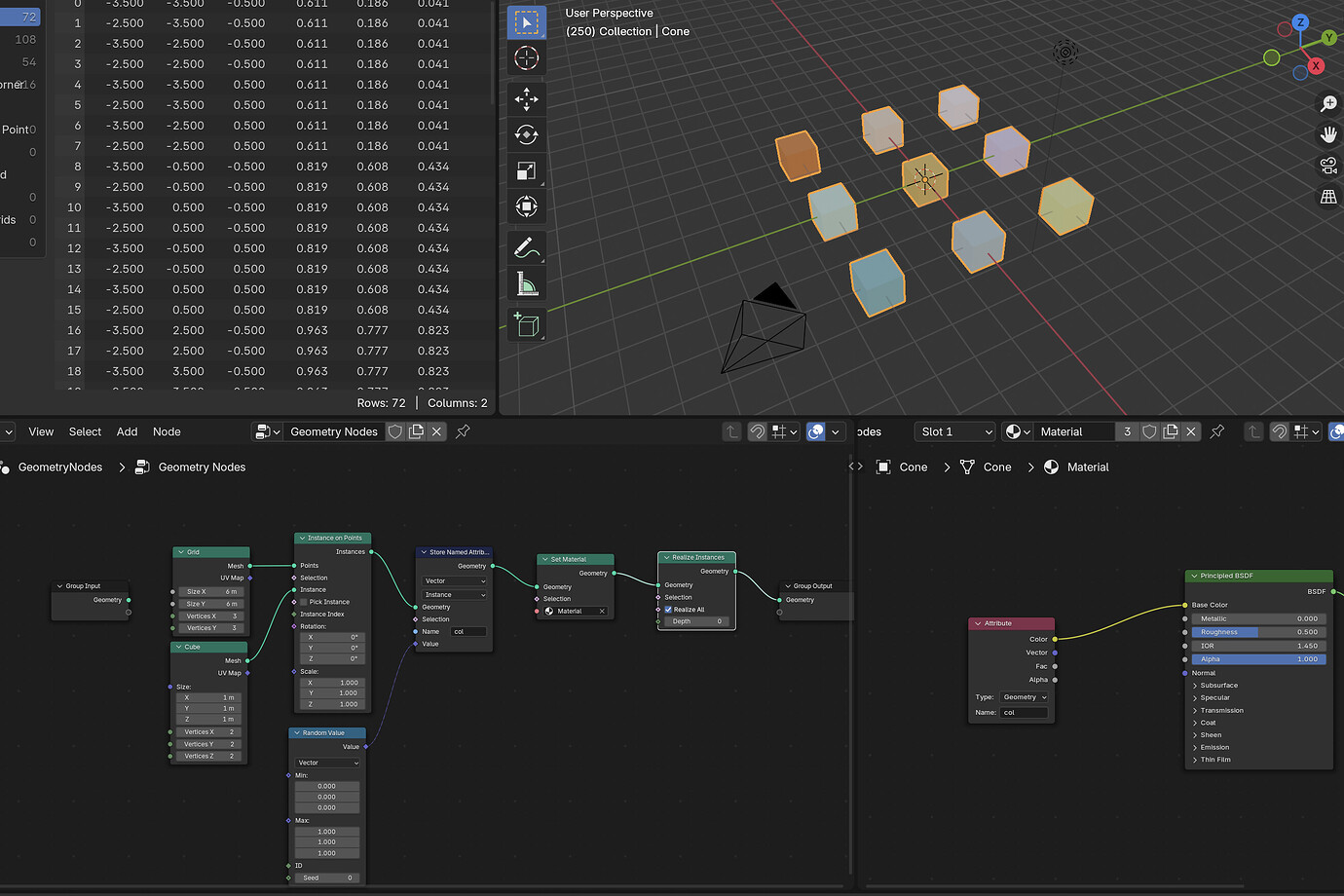This screenshot has height=896, width=1344.
Task: Select the Scale tool in the viewport
Action: (x=526, y=171)
